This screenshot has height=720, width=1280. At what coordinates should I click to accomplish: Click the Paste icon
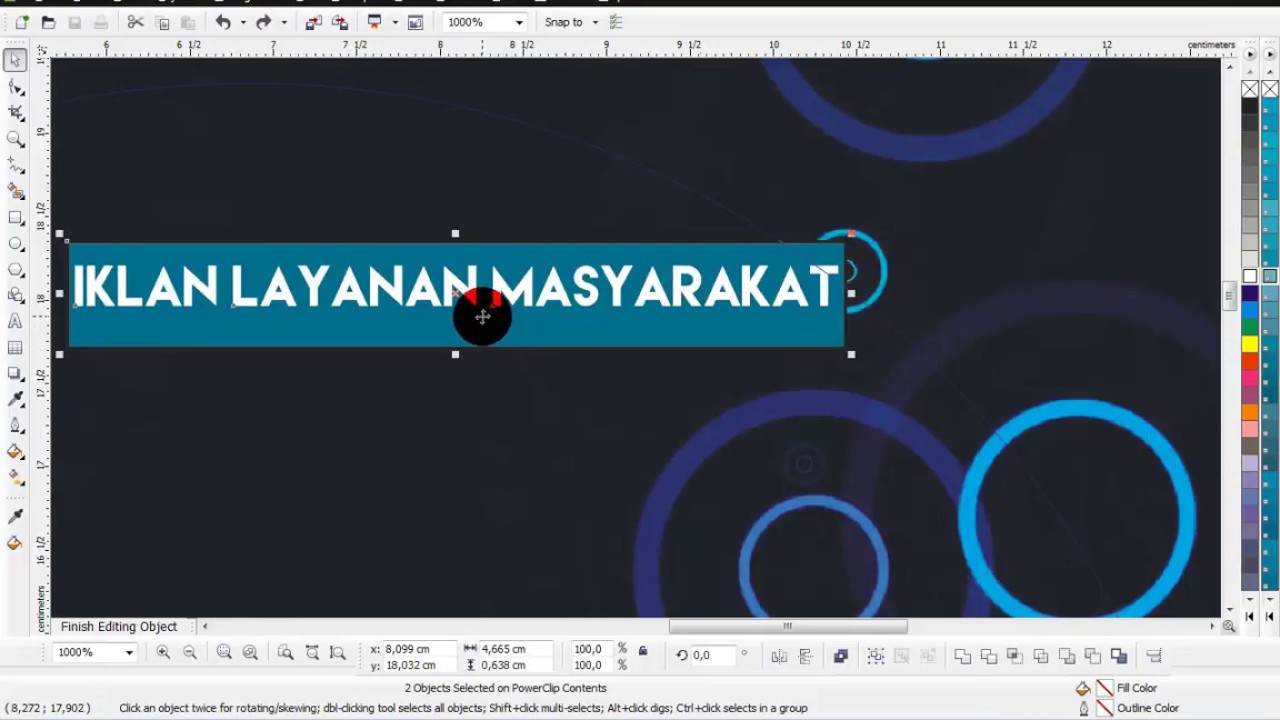pos(188,22)
